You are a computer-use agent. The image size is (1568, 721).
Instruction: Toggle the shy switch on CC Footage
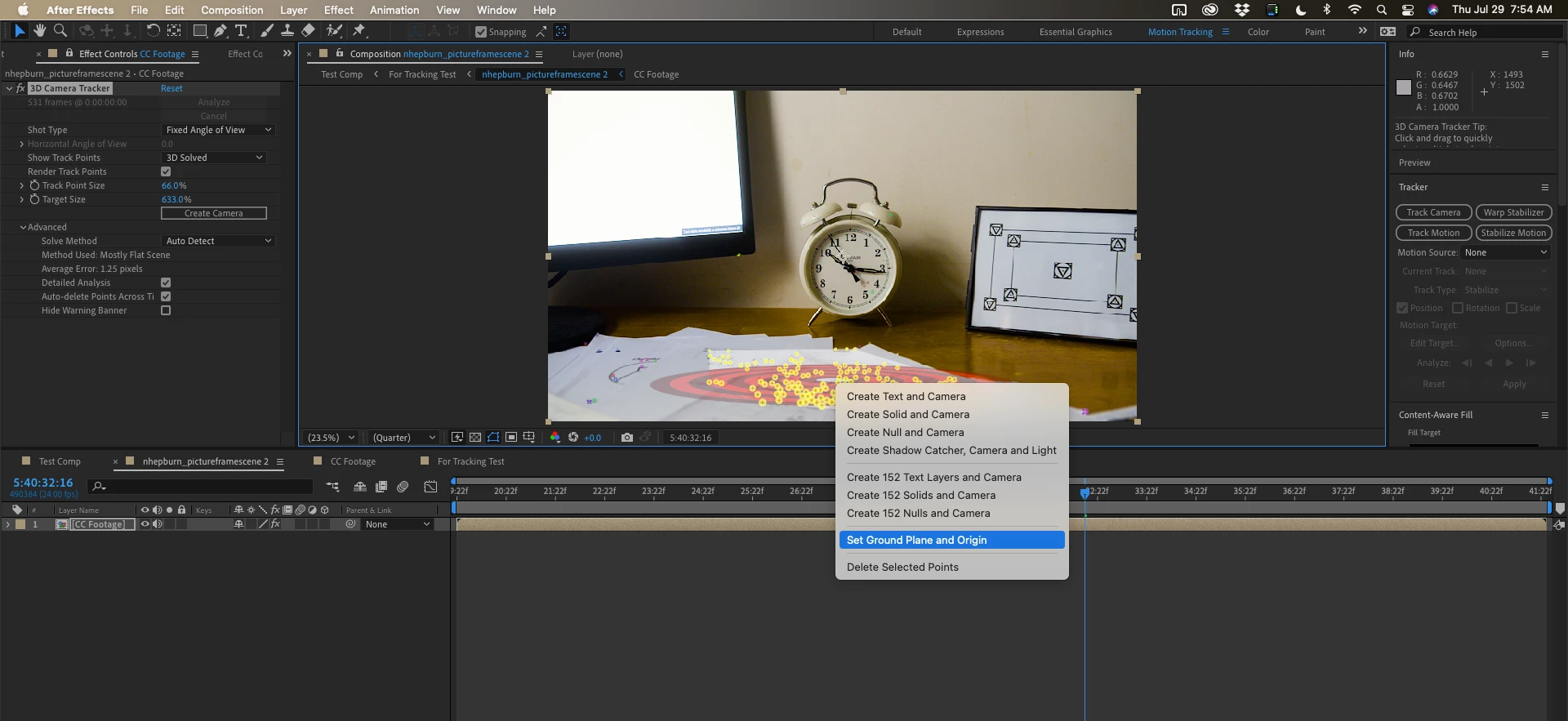pyautogui.click(x=239, y=524)
